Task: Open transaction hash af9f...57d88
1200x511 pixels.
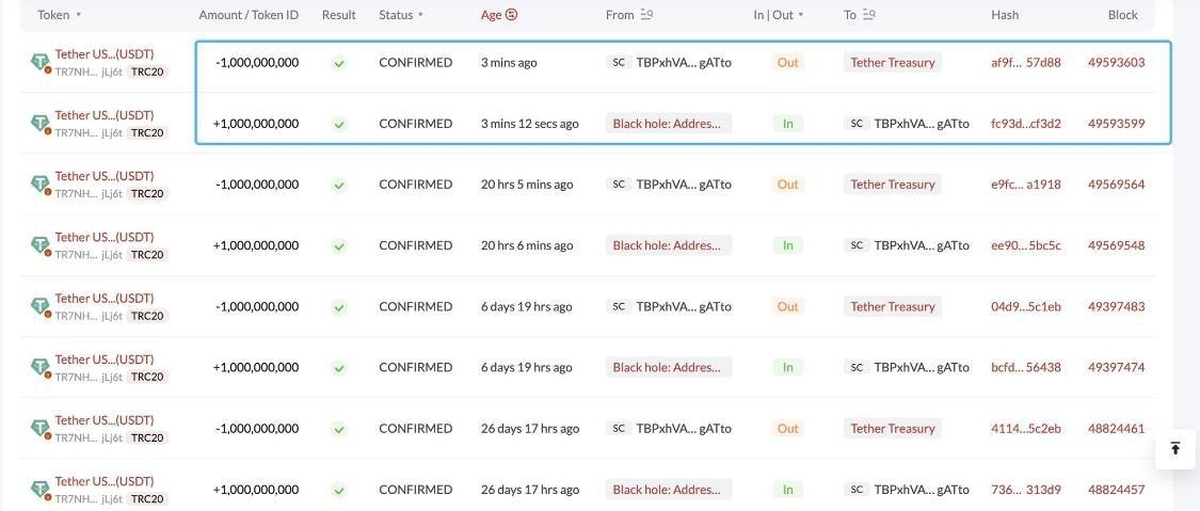Action: tap(1026, 62)
